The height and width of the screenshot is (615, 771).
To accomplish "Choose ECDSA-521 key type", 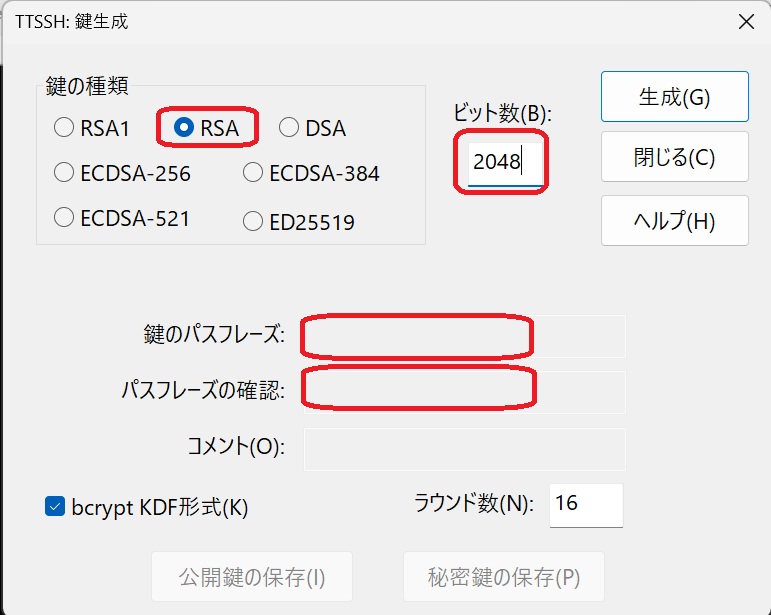I will pos(64,217).
